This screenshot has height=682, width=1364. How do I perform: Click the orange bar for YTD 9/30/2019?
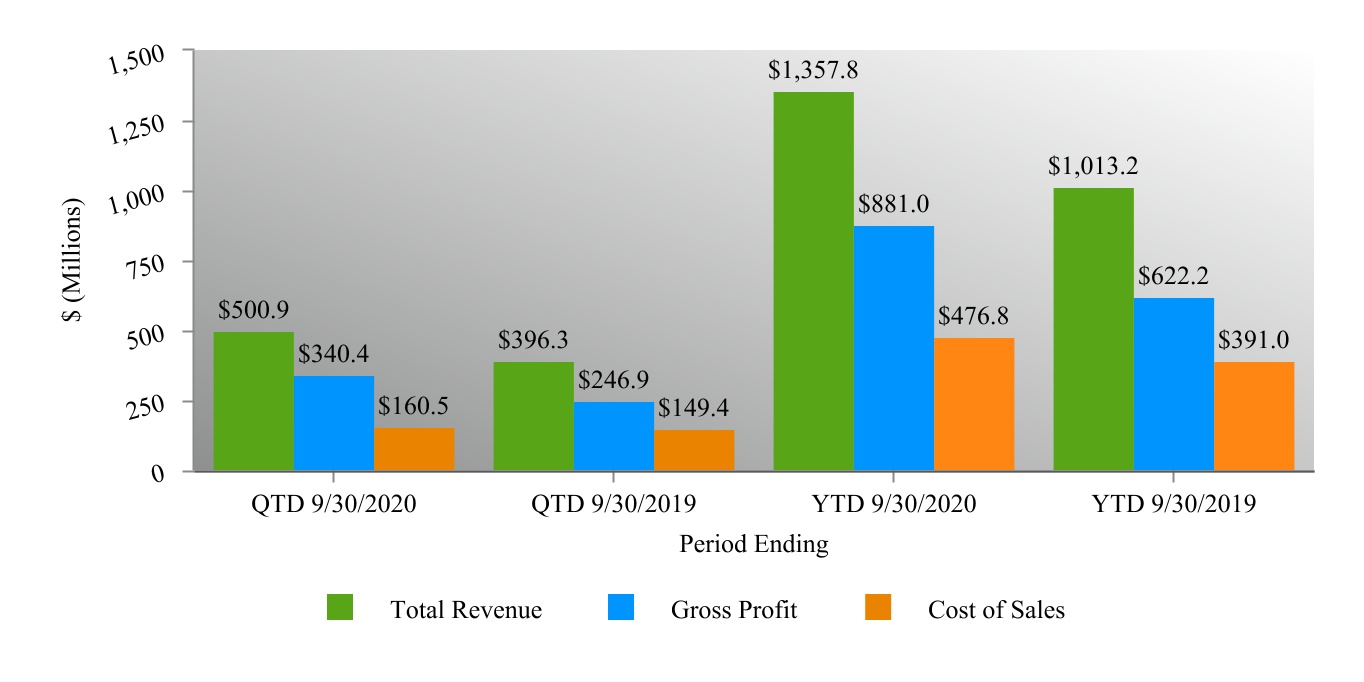click(1254, 416)
